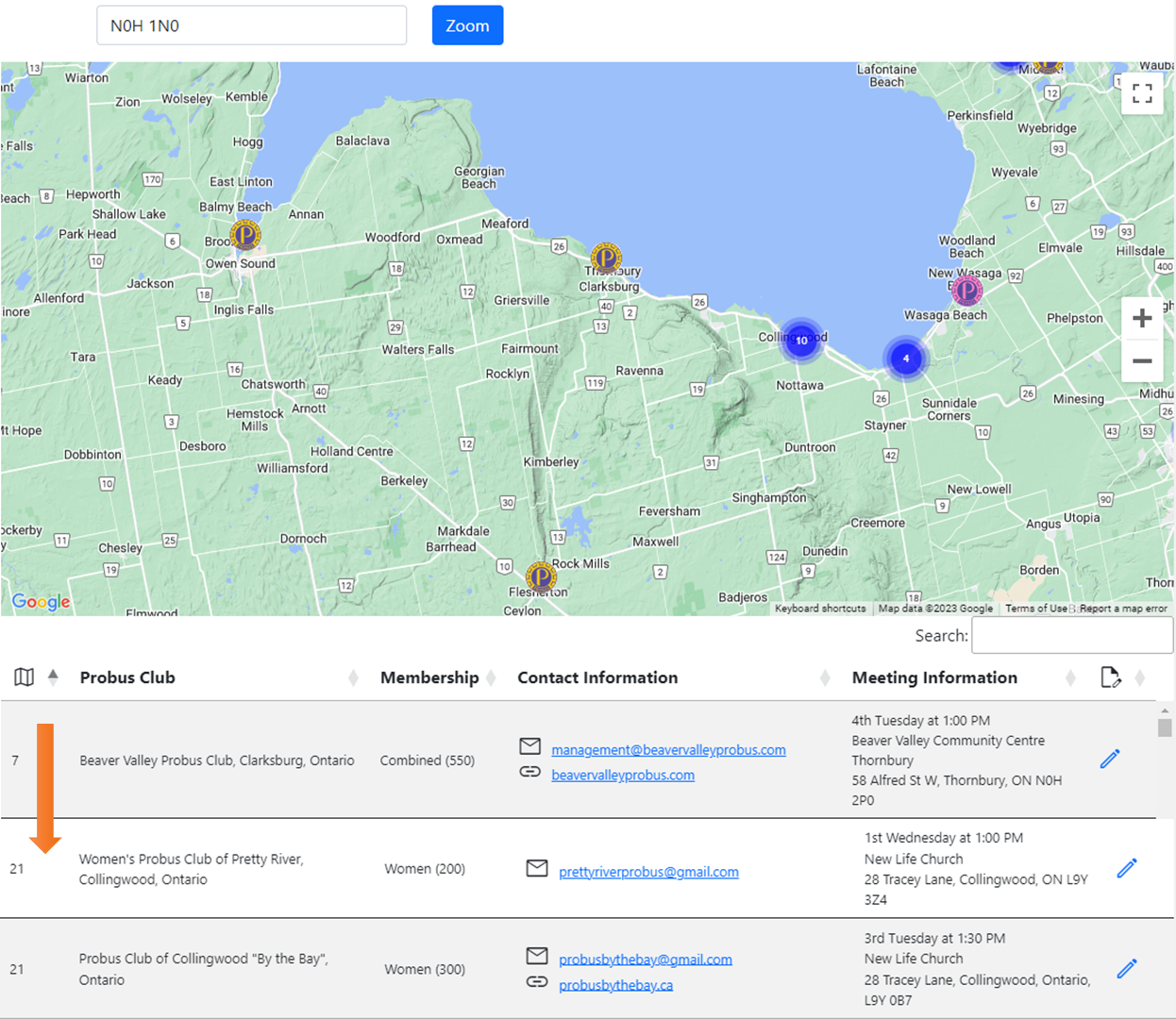Click the chain link icon in By the Bay row

(x=537, y=981)
